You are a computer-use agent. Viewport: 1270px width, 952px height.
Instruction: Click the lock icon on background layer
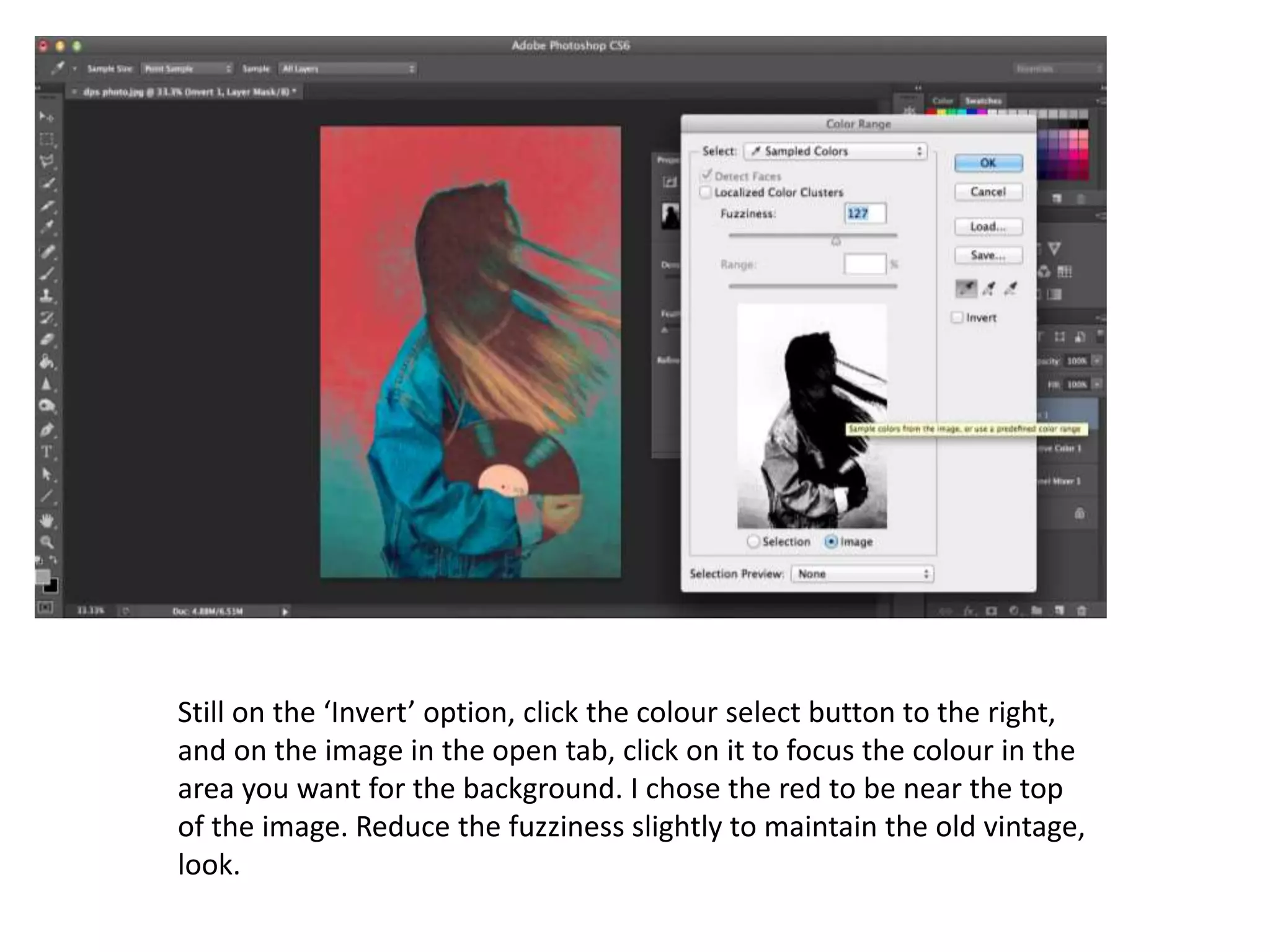(1080, 513)
